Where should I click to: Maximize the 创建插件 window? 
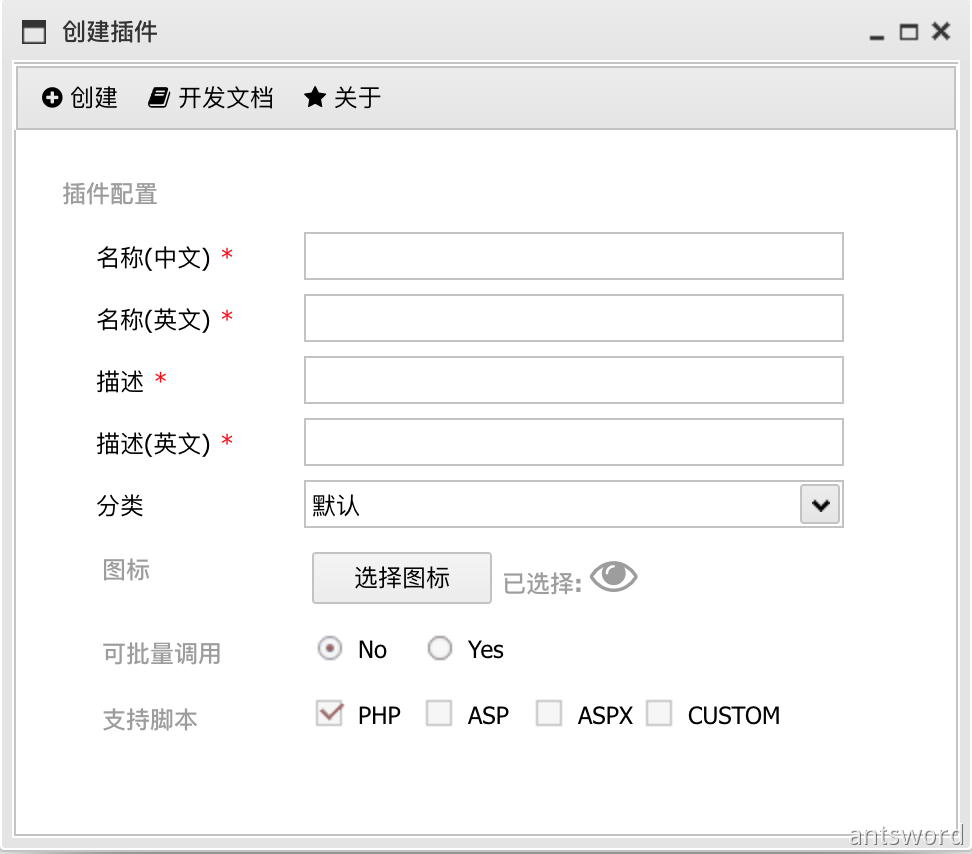pos(908,32)
